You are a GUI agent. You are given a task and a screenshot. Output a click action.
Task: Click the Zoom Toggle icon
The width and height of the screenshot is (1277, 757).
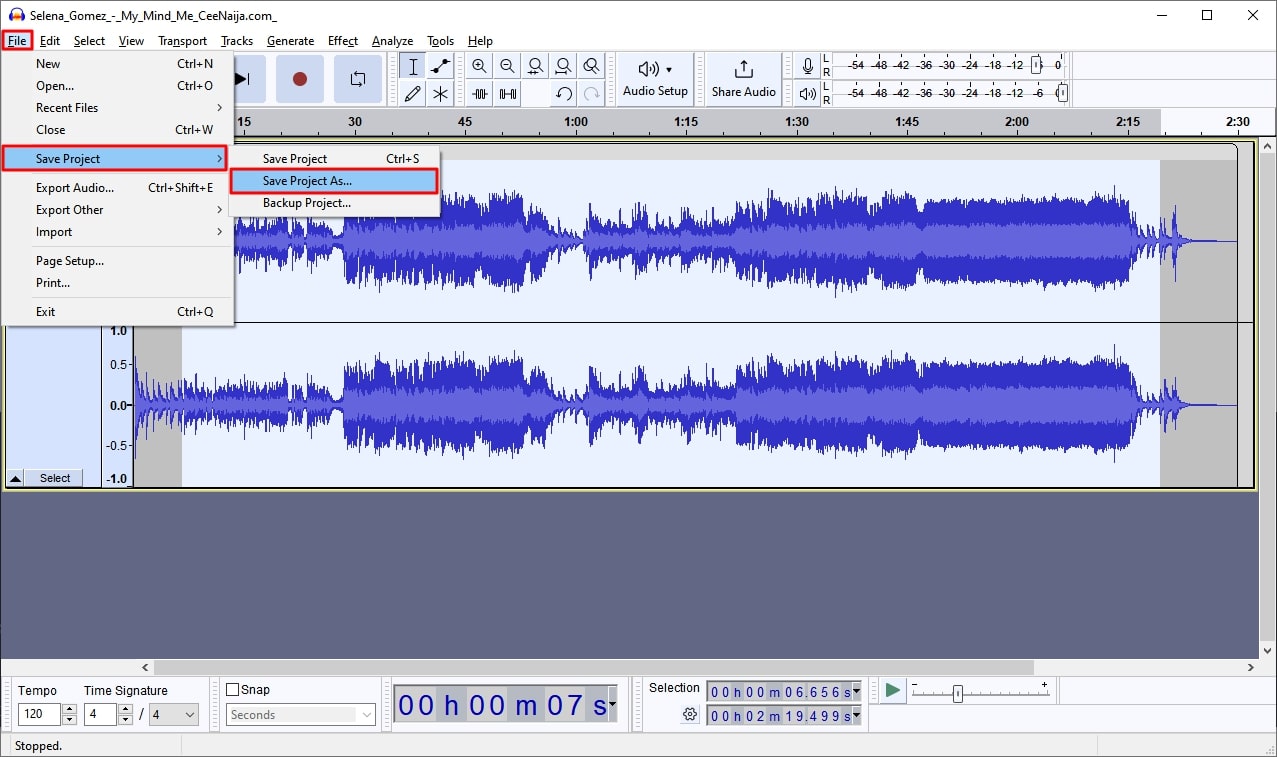[x=592, y=67]
